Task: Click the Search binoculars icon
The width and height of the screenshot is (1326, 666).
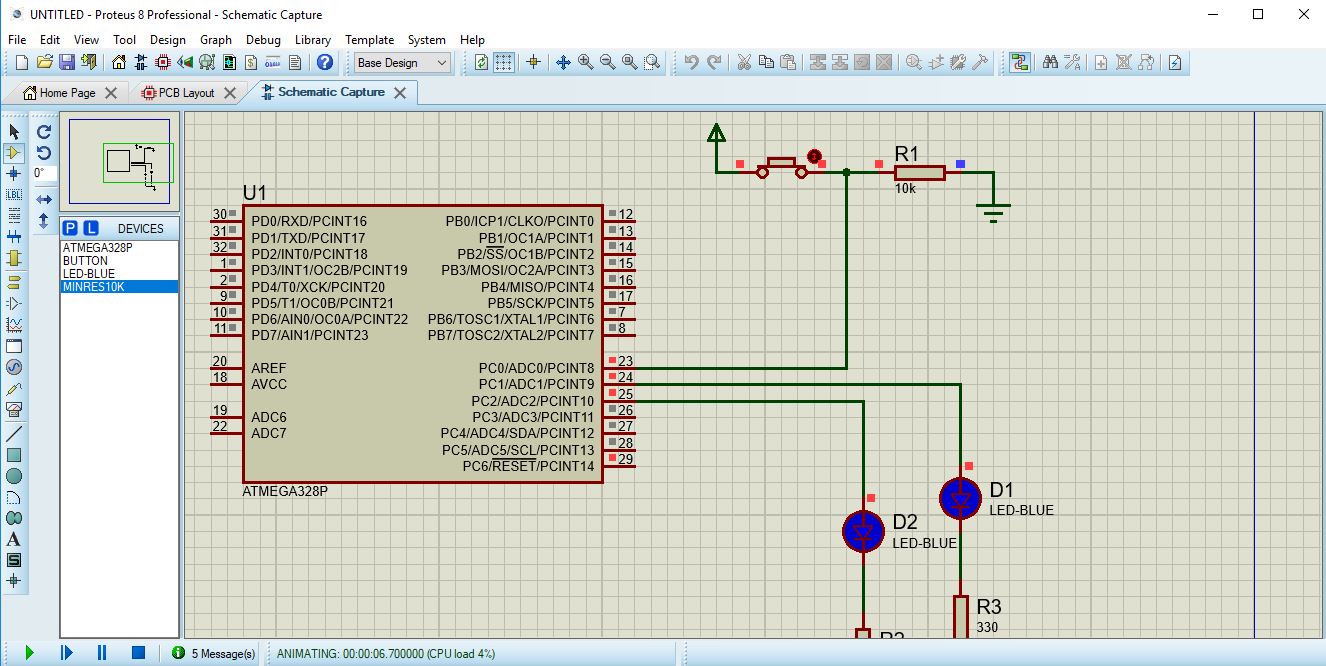Action: [1050, 62]
